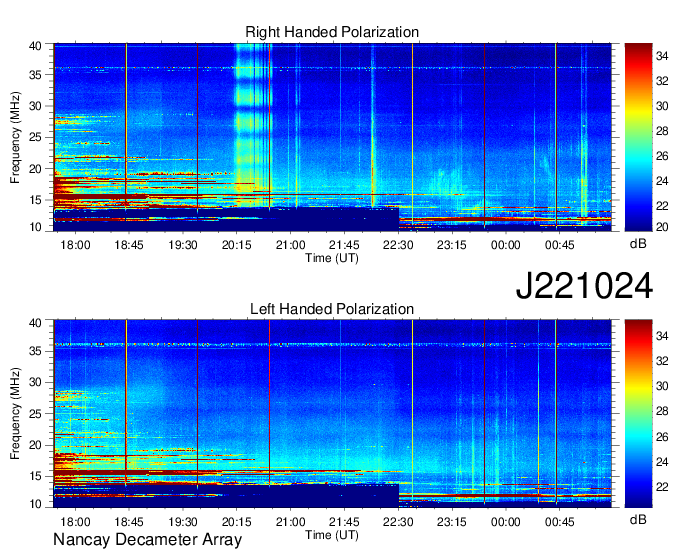Click 22:30 time tick on left-handed plot

398,522
